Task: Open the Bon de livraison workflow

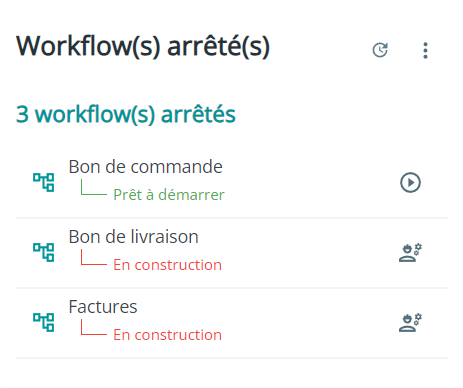Action: 133,237
